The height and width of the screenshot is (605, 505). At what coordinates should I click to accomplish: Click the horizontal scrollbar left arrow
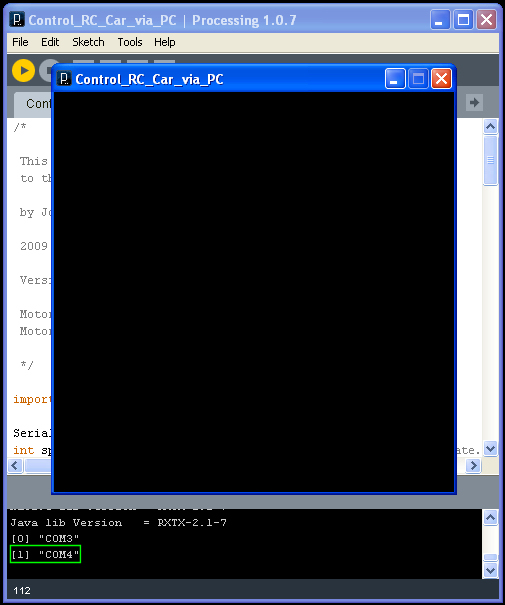15,466
